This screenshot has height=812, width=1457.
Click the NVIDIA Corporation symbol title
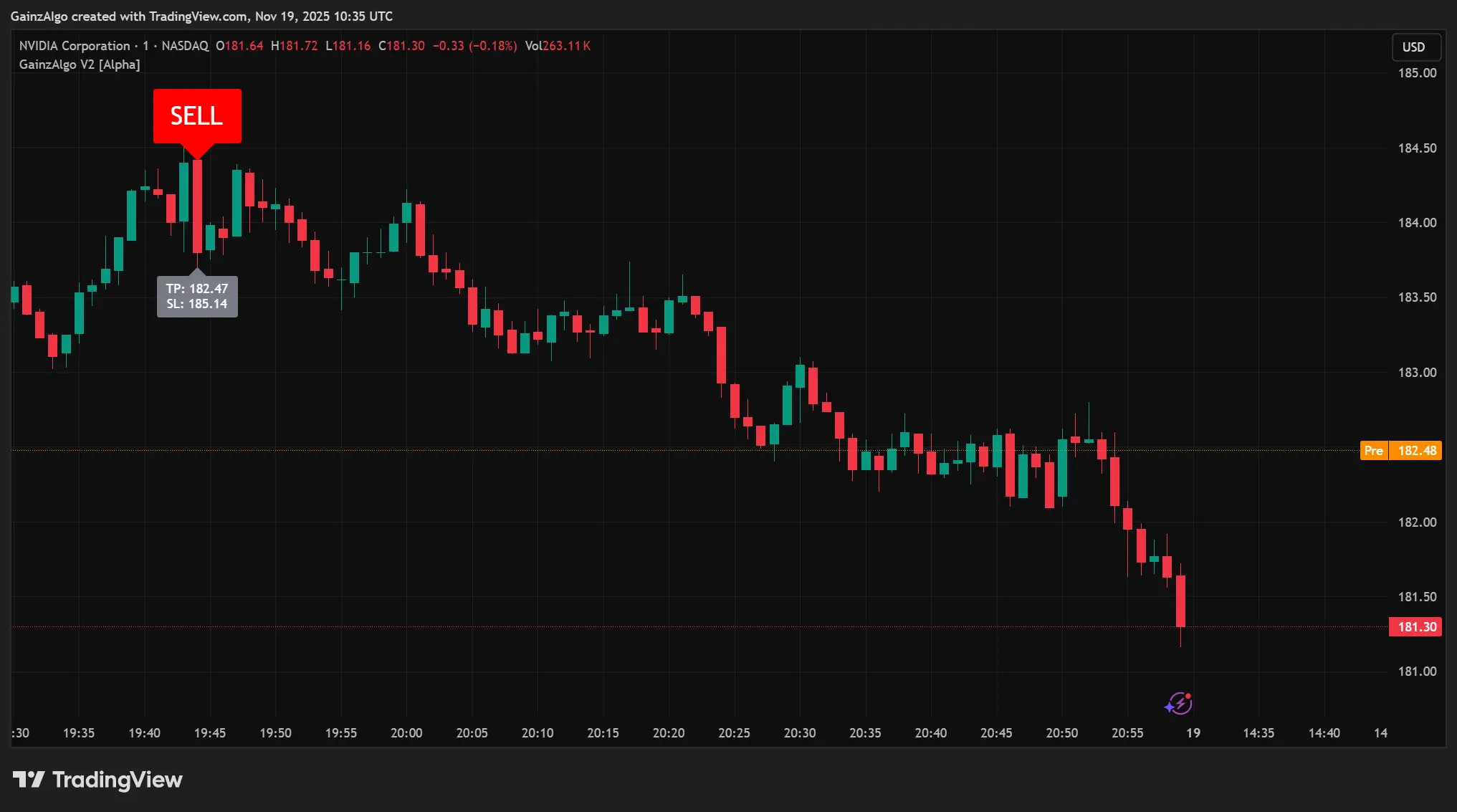tap(75, 46)
